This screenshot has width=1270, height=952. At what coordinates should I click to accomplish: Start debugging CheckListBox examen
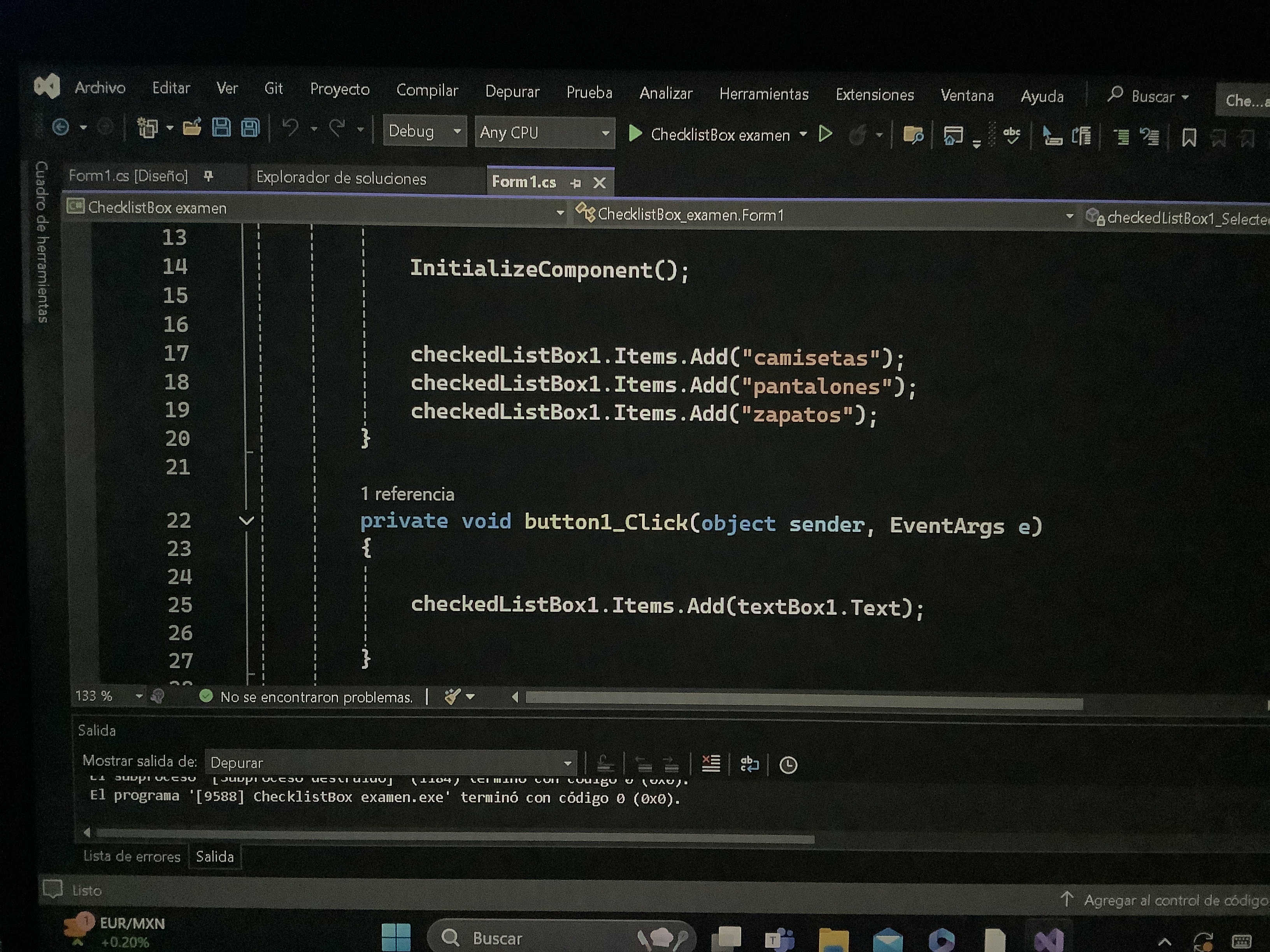[x=635, y=134]
